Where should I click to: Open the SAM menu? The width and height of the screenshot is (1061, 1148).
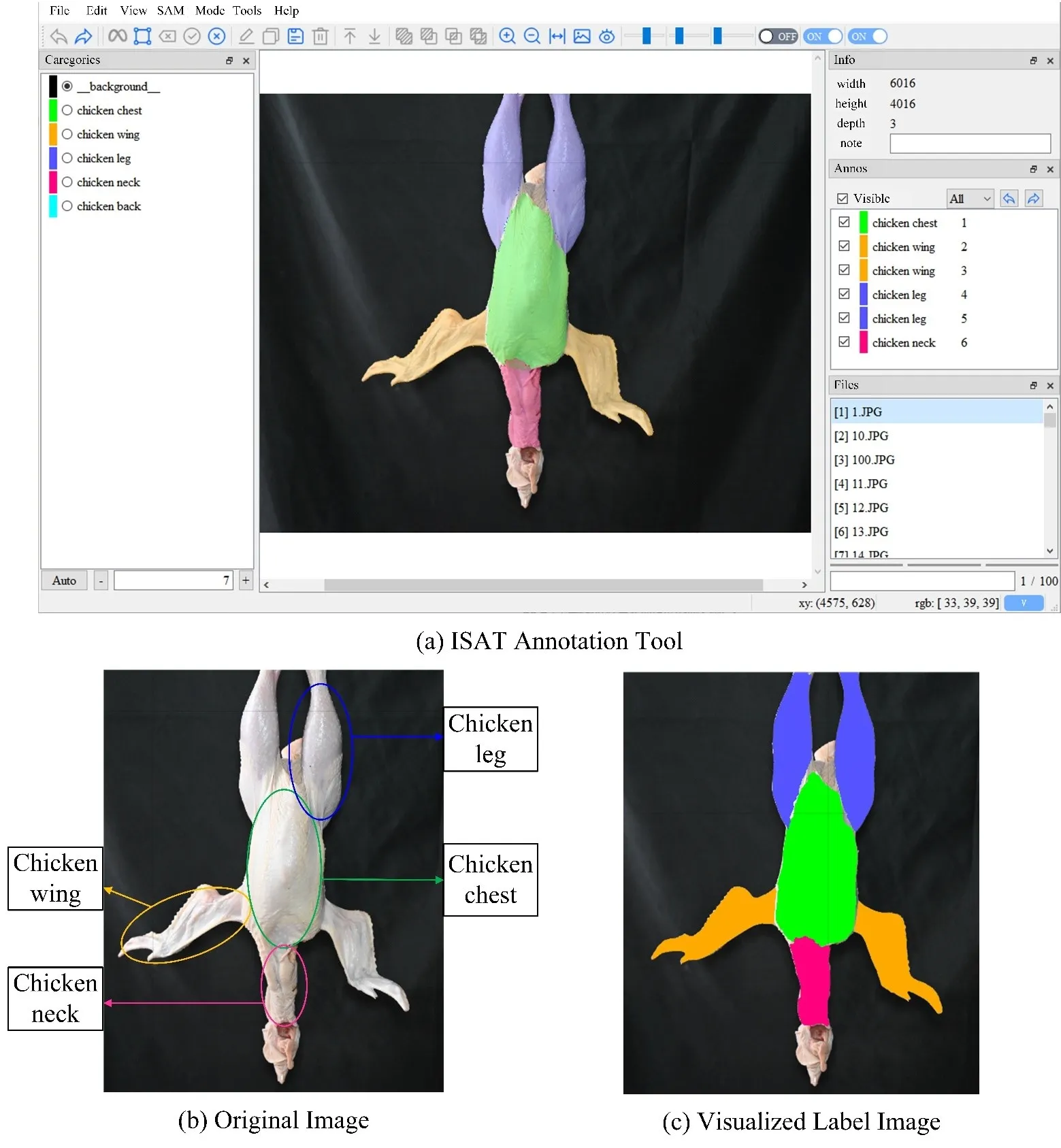[170, 10]
